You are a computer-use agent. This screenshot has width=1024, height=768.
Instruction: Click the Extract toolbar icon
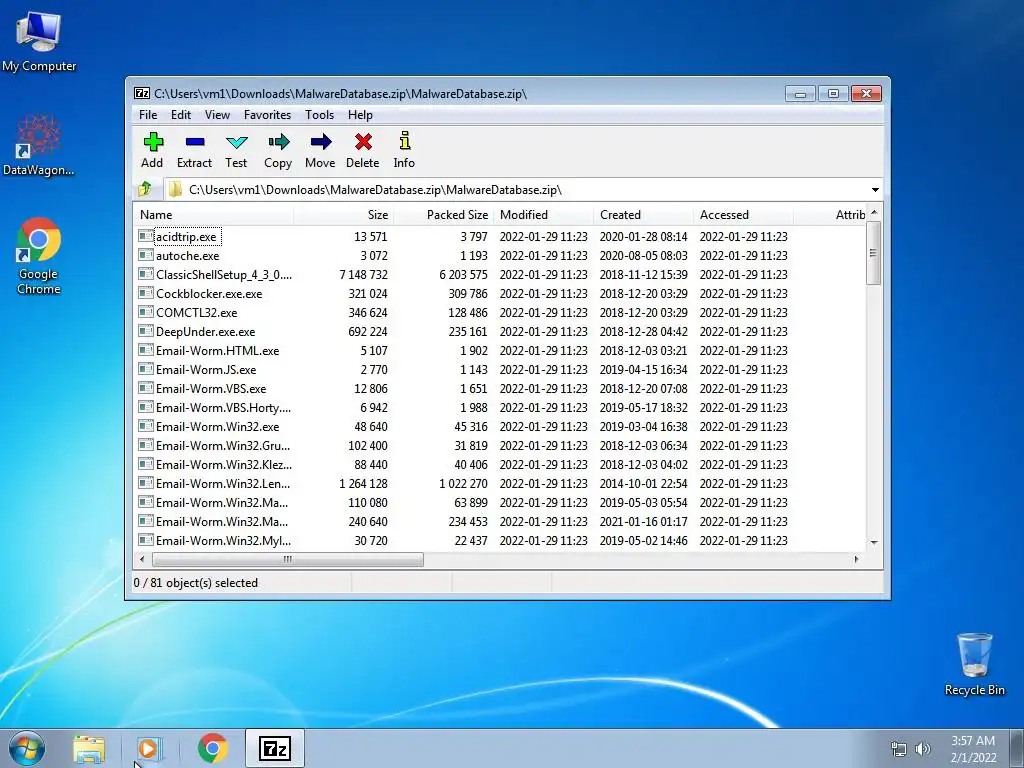[x=195, y=142]
